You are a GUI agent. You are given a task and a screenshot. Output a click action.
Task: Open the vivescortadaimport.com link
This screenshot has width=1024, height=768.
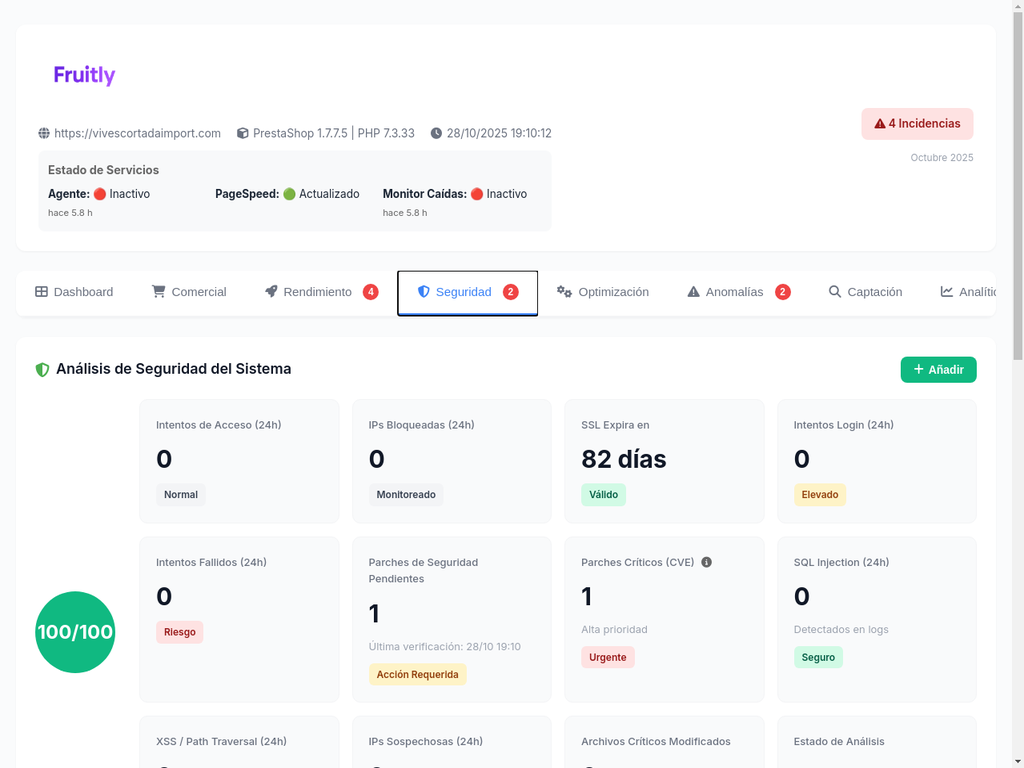tap(137, 132)
